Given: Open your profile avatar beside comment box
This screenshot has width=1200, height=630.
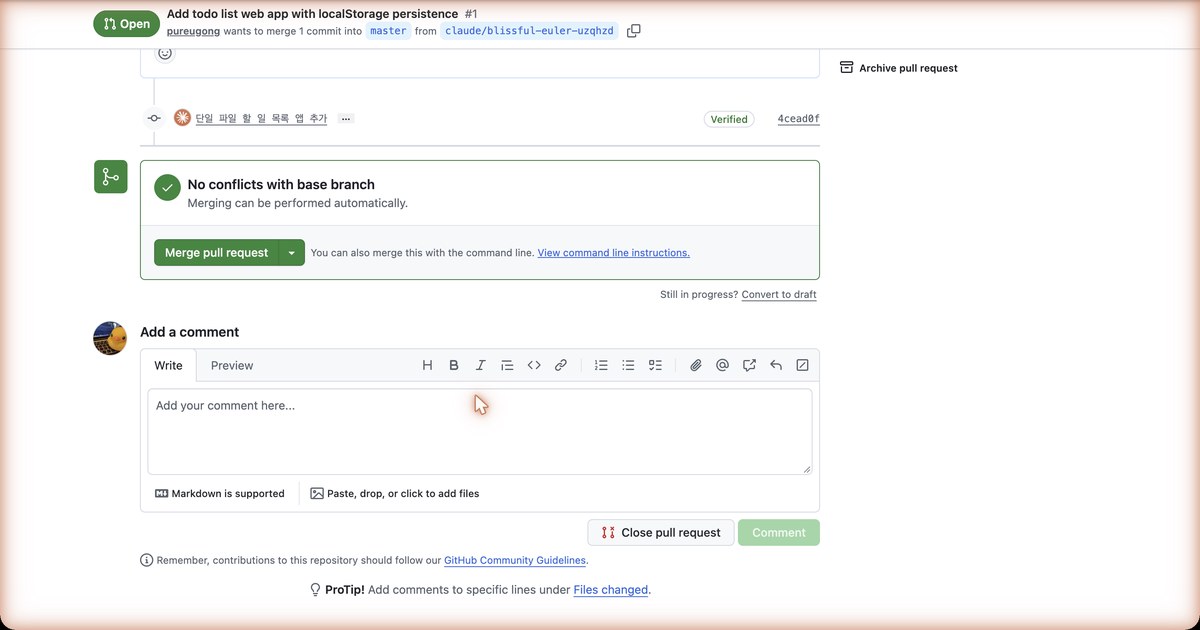Looking at the screenshot, I should [x=110, y=339].
